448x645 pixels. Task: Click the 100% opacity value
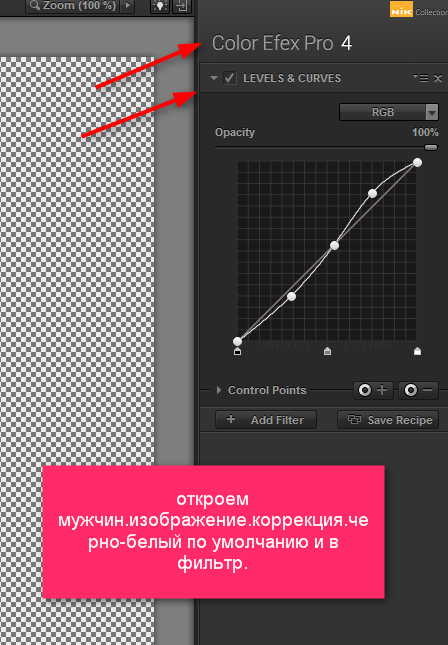click(x=425, y=132)
